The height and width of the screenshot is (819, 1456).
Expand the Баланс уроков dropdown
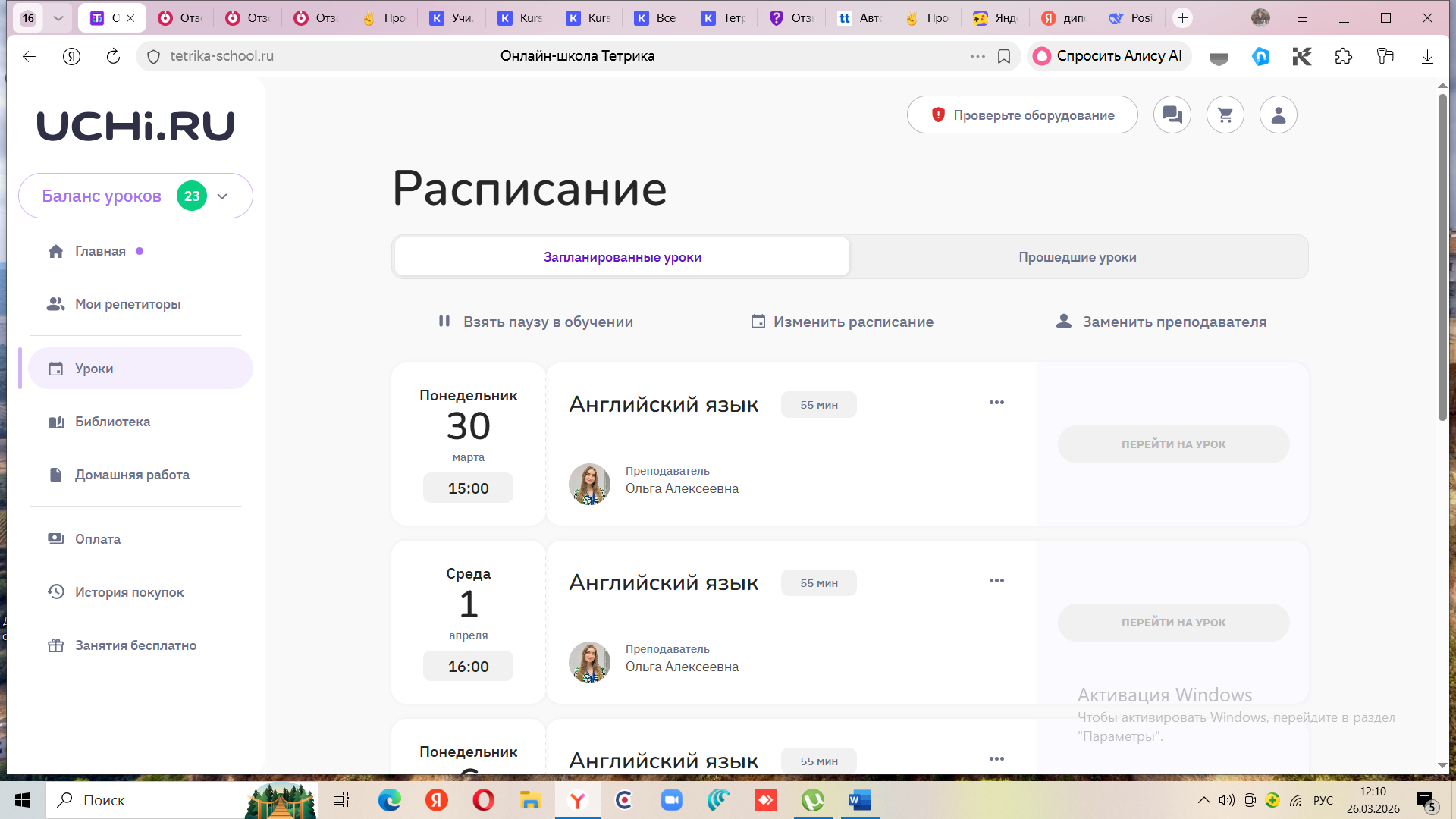click(x=222, y=196)
